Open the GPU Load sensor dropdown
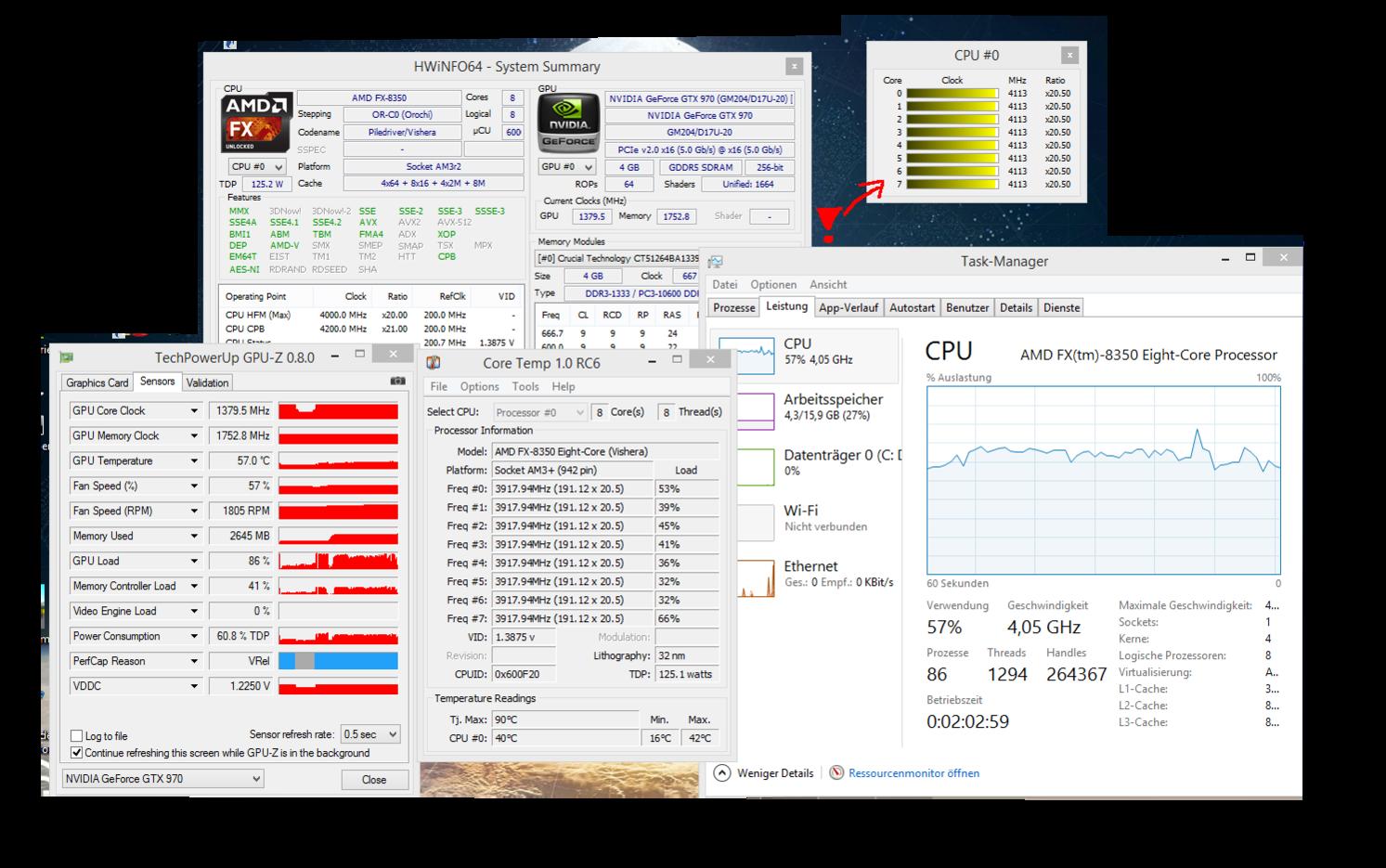Viewport: 1386px width, 868px height. [194, 562]
